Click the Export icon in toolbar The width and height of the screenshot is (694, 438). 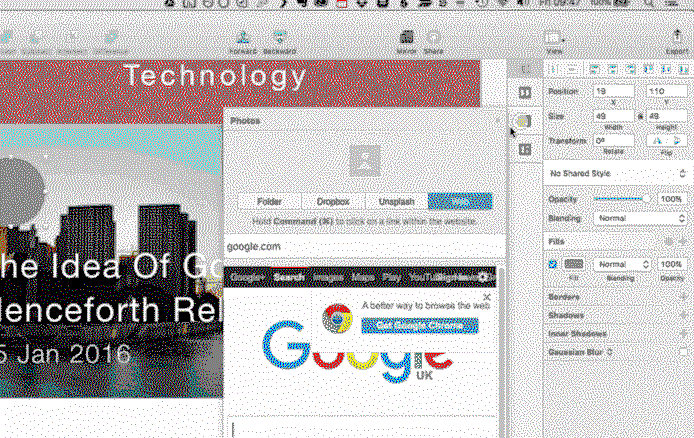click(x=677, y=36)
